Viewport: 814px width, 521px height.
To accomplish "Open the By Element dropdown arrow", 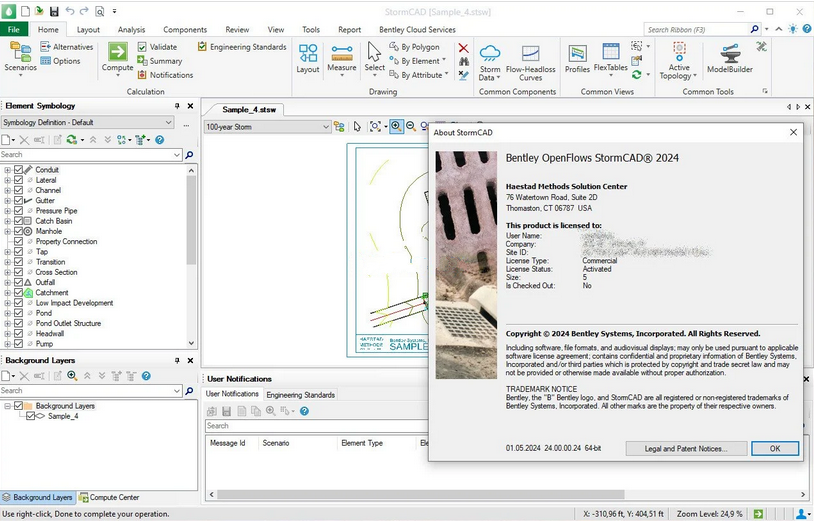I will pos(444,60).
